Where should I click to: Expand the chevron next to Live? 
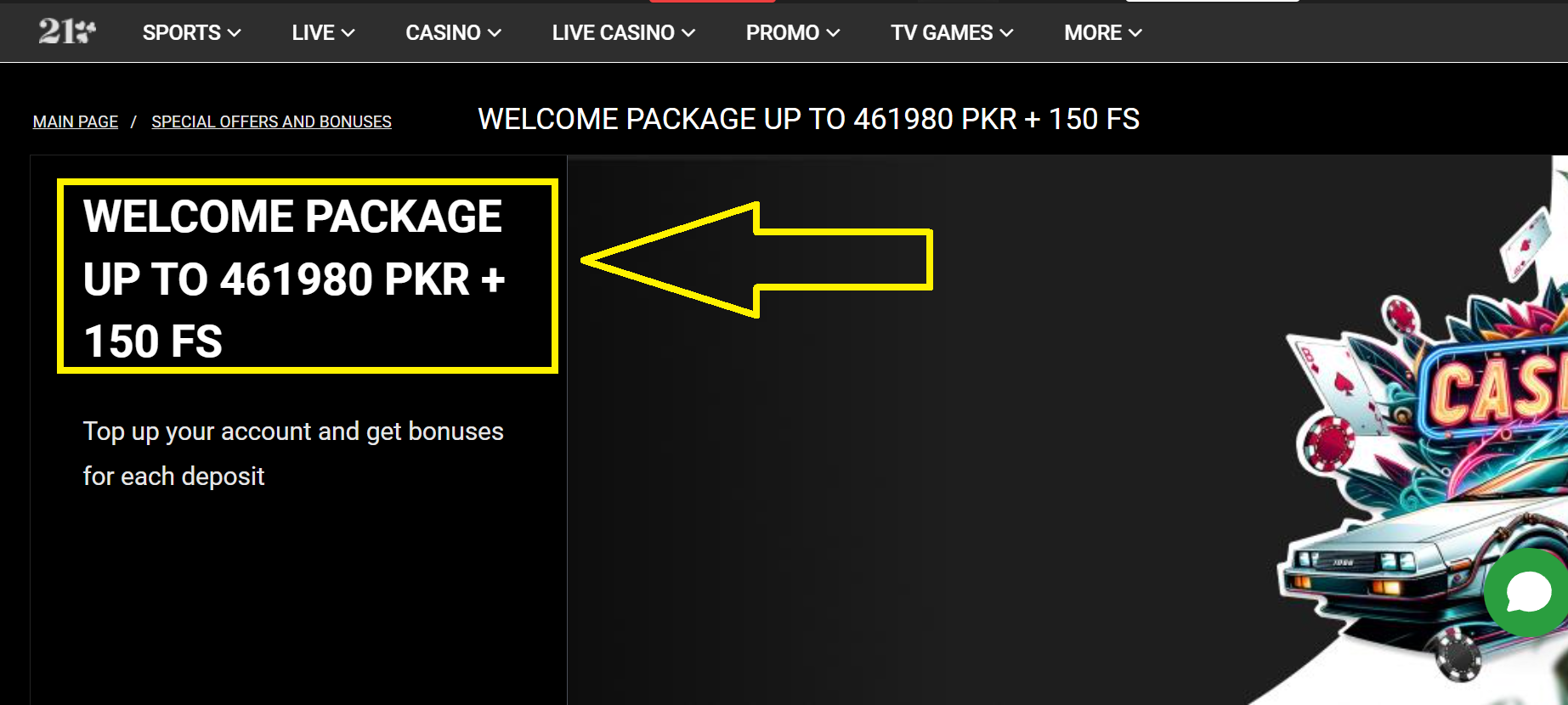348,33
